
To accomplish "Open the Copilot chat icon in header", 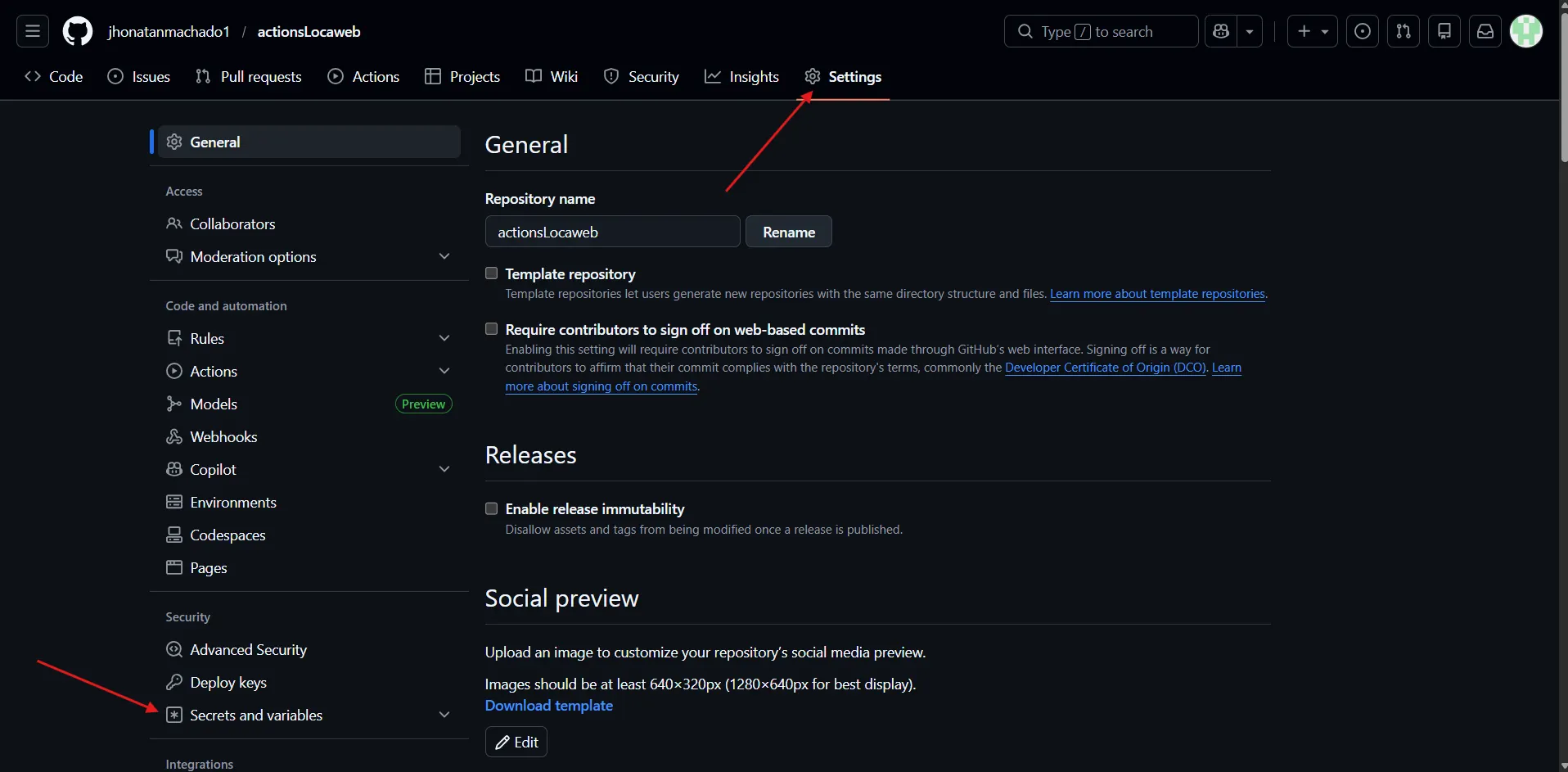I will click(1221, 32).
